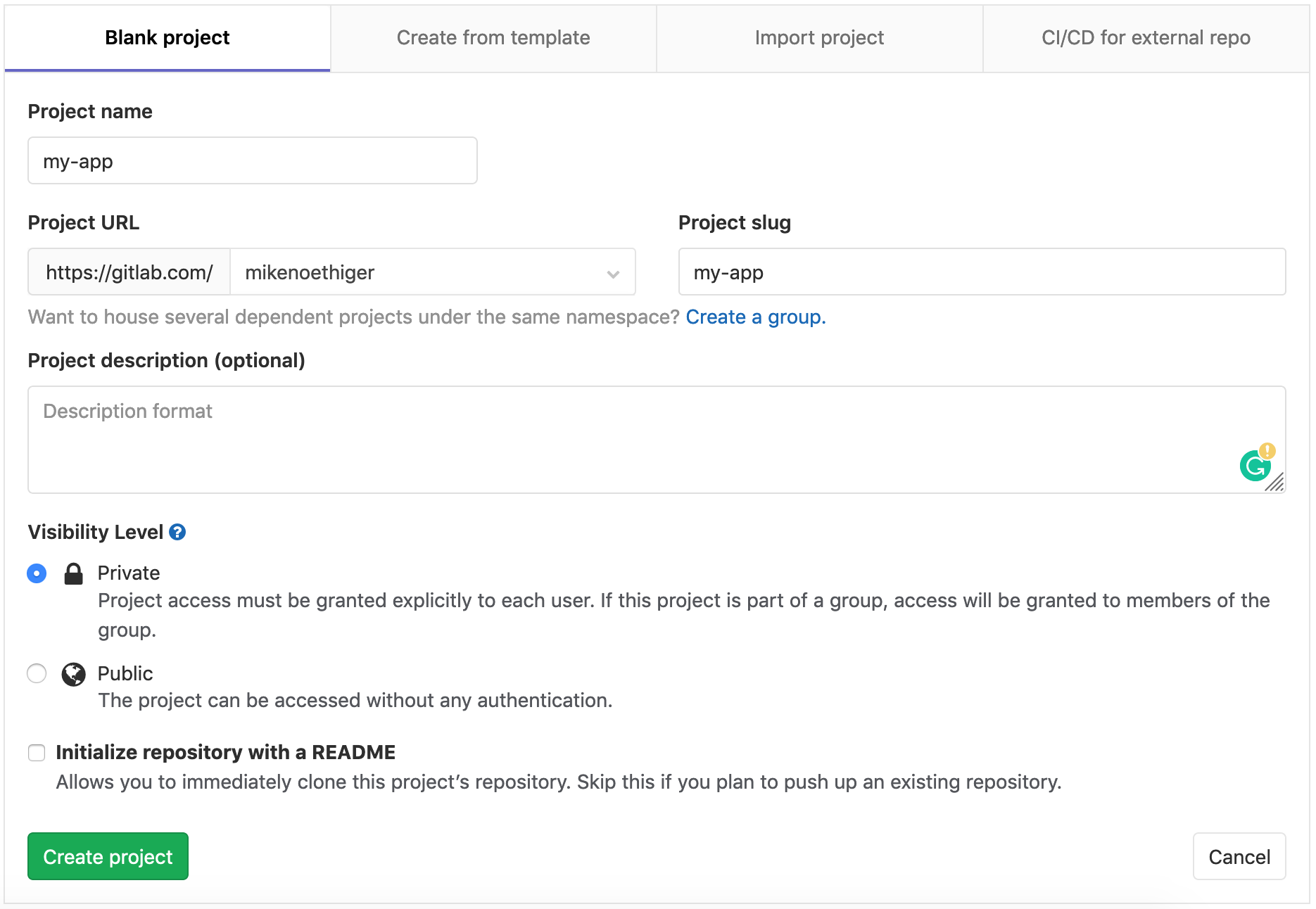
Task: Expand the mikenoethiger URL selector
Action: (x=611, y=272)
